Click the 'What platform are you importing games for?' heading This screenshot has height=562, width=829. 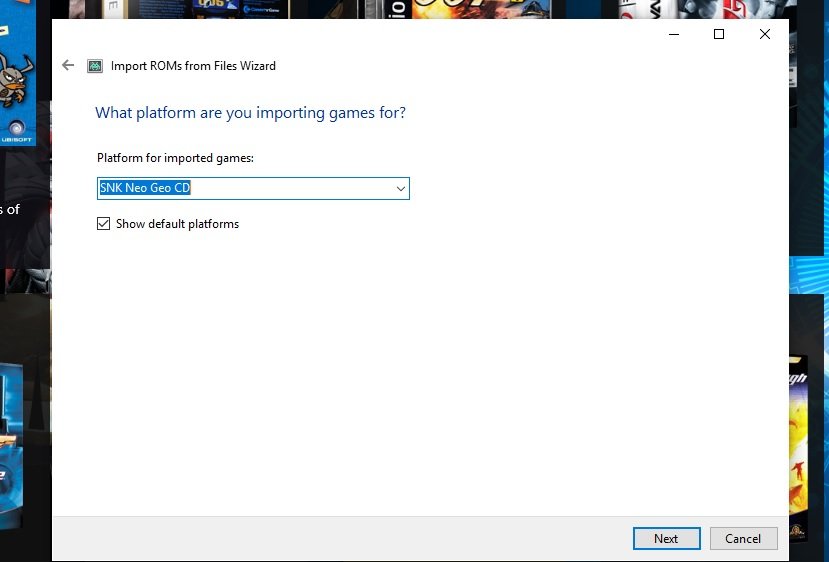pyautogui.click(x=251, y=113)
